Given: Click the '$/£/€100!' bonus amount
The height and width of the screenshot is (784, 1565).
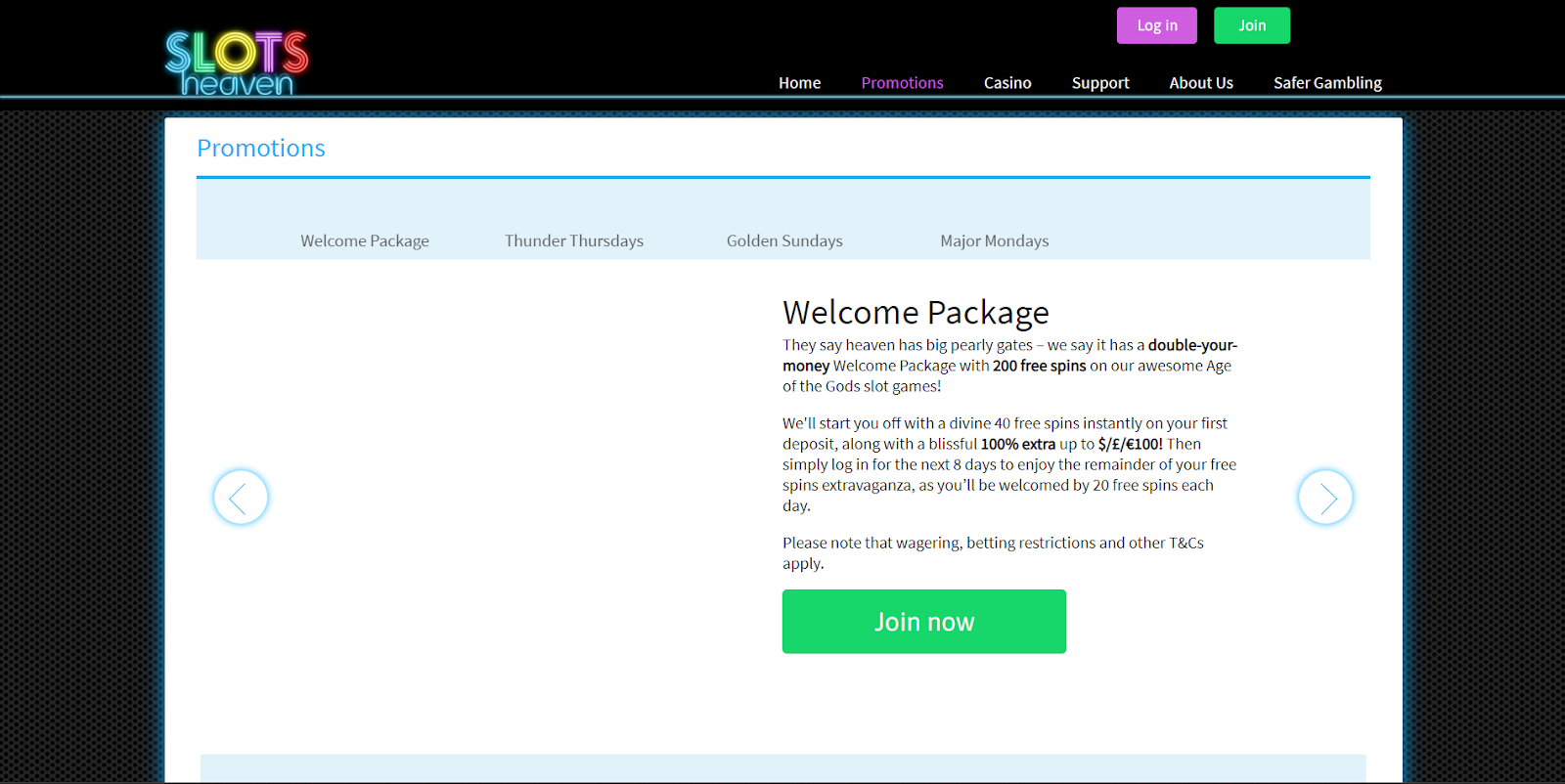Looking at the screenshot, I should click(1131, 444).
